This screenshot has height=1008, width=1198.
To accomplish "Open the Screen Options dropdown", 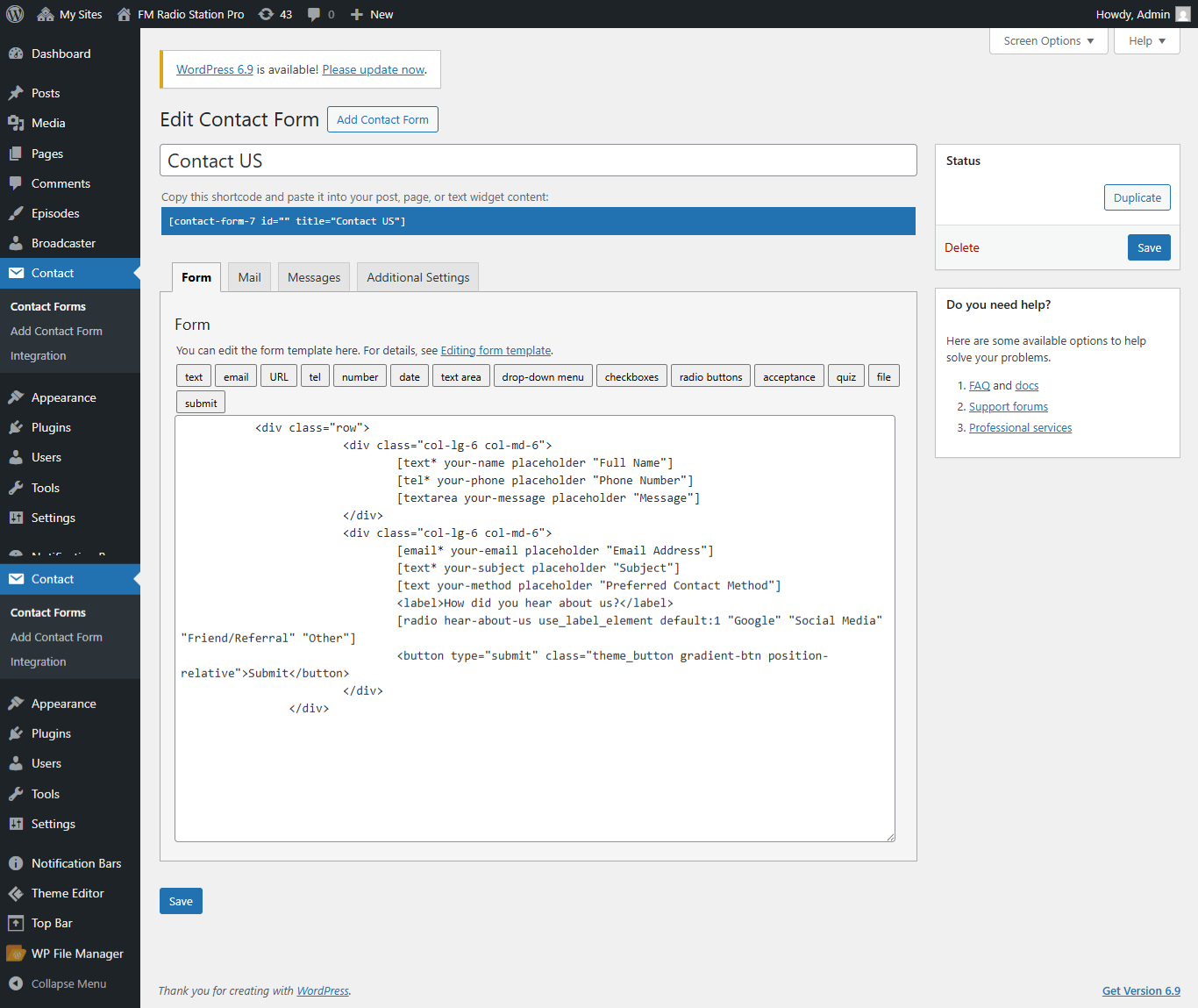I will (x=1048, y=40).
